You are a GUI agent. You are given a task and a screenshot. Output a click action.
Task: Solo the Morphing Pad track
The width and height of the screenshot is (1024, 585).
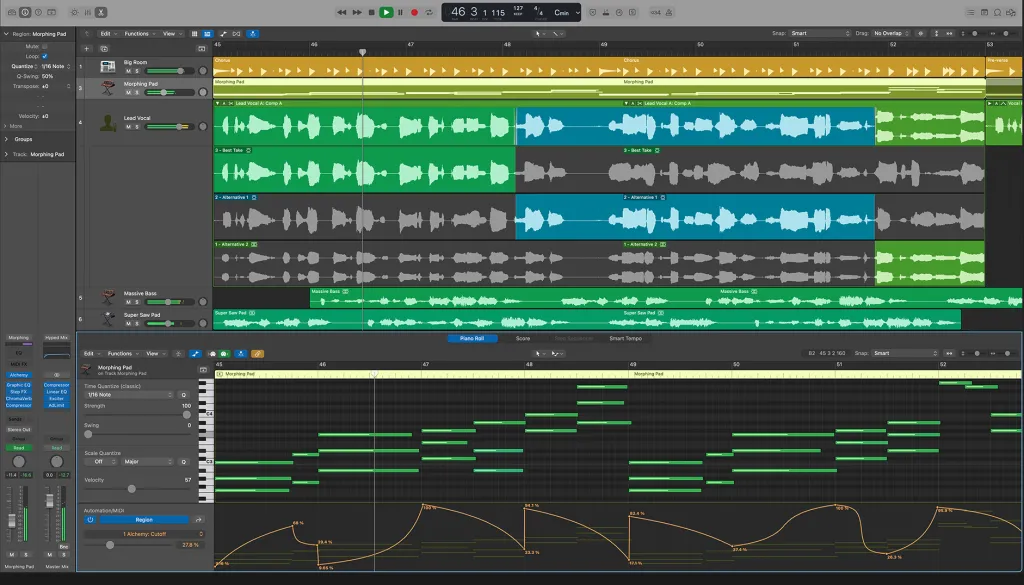click(x=136, y=93)
